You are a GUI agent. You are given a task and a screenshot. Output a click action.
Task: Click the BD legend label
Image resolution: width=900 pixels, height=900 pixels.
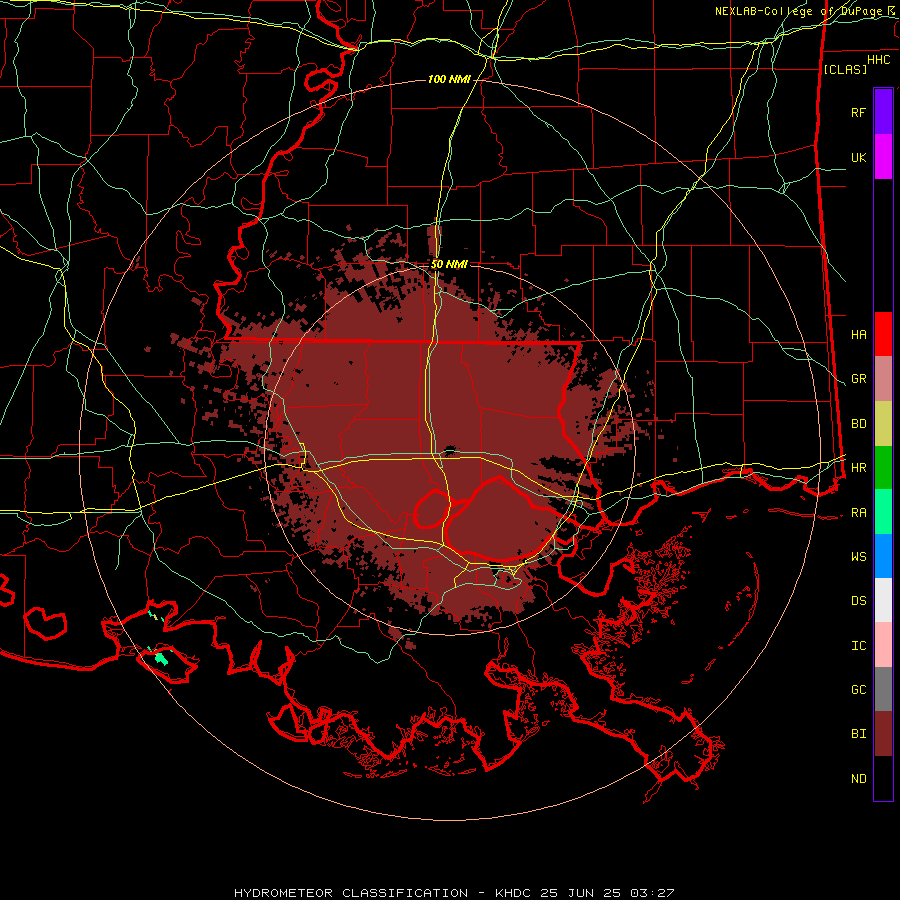tap(858, 424)
